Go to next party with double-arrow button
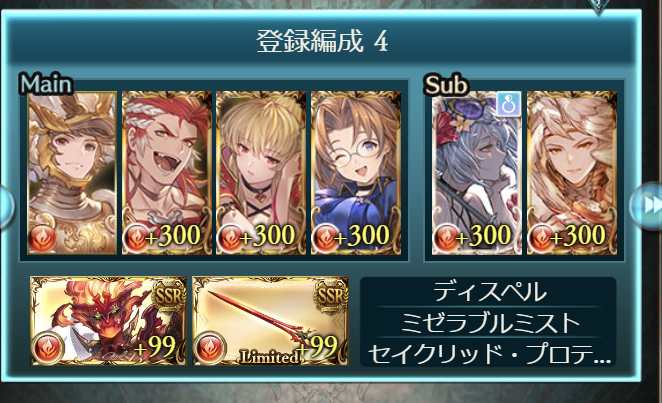 tap(647, 206)
